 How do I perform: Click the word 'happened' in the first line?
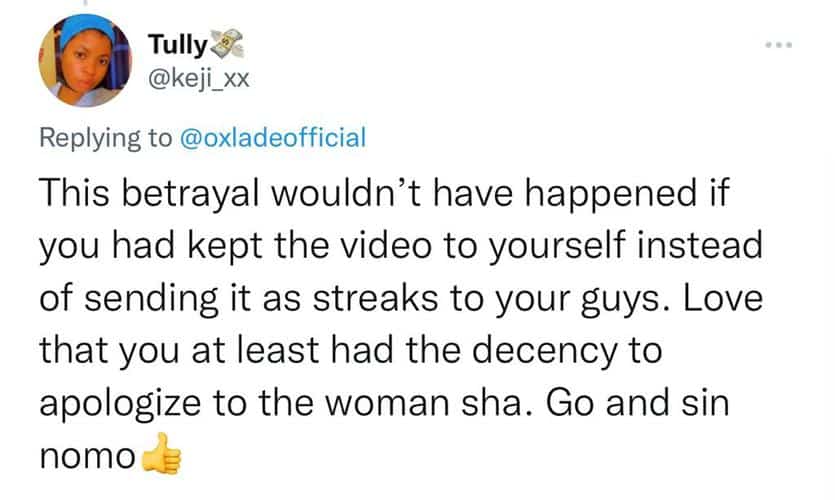pos(611,194)
